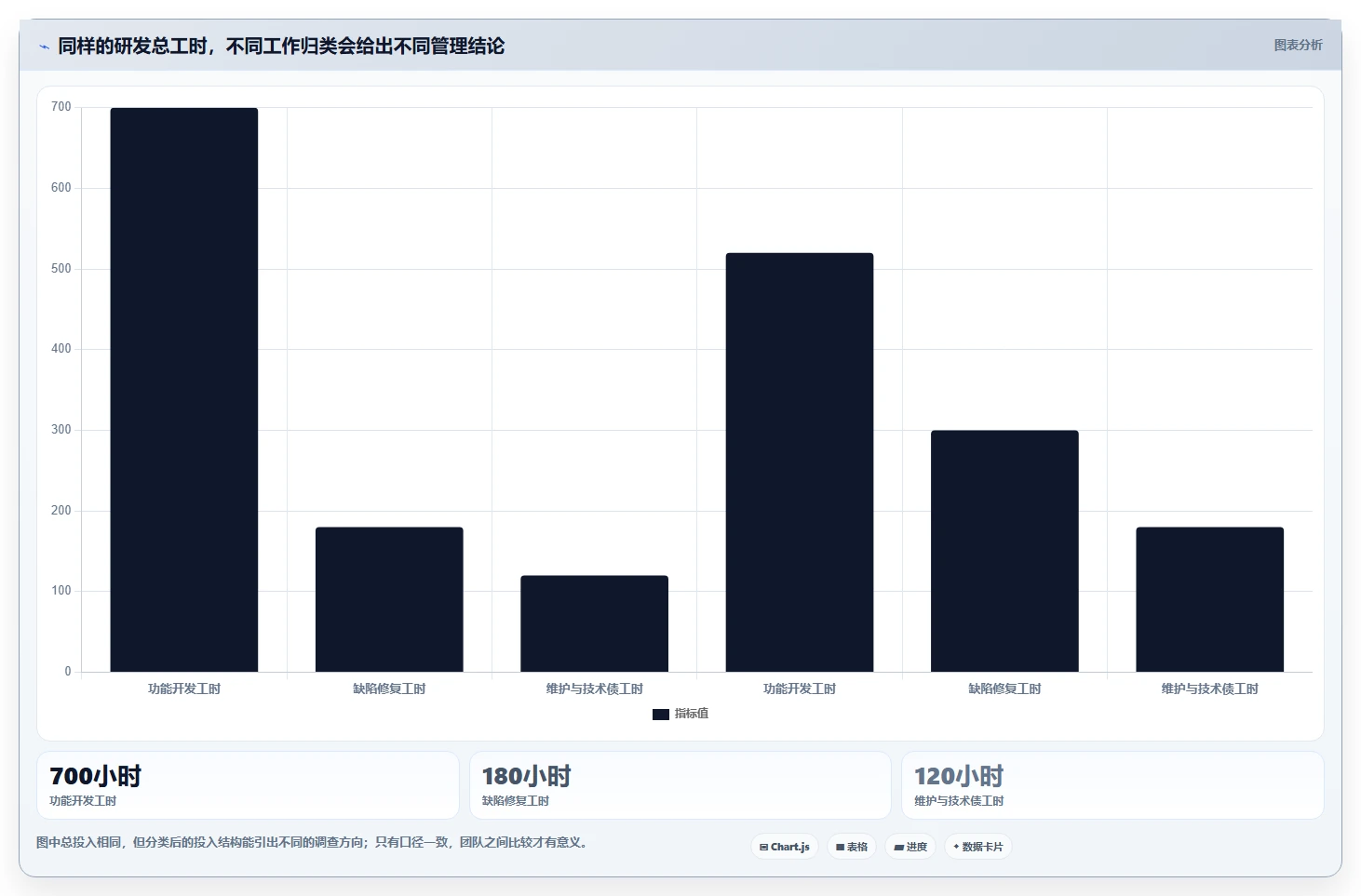Click the 120 bar for 维护与技术债工时
Screen dimensions: 1361x896
tap(595, 623)
